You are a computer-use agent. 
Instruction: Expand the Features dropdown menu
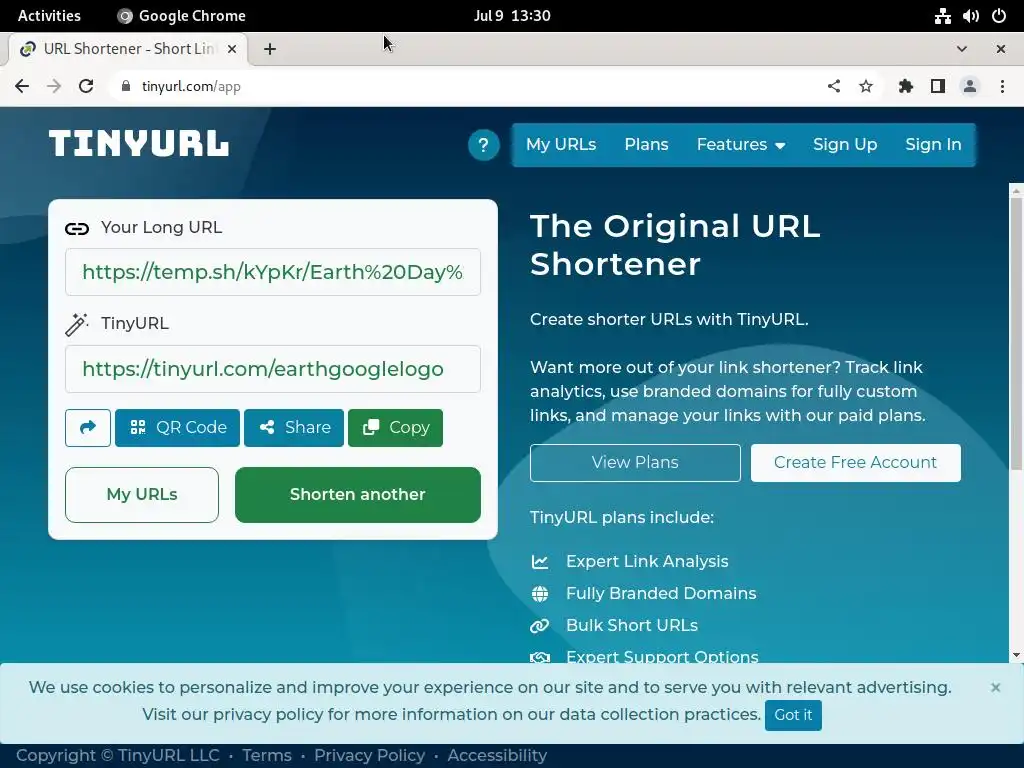click(741, 144)
